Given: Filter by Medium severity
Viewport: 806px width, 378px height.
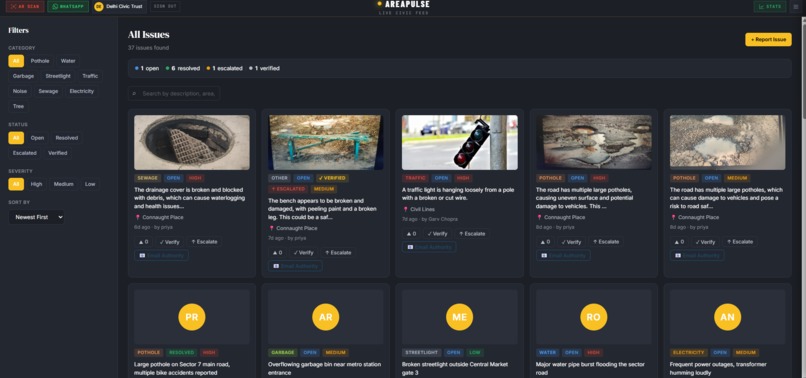Looking at the screenshot, I should [64, 184].
